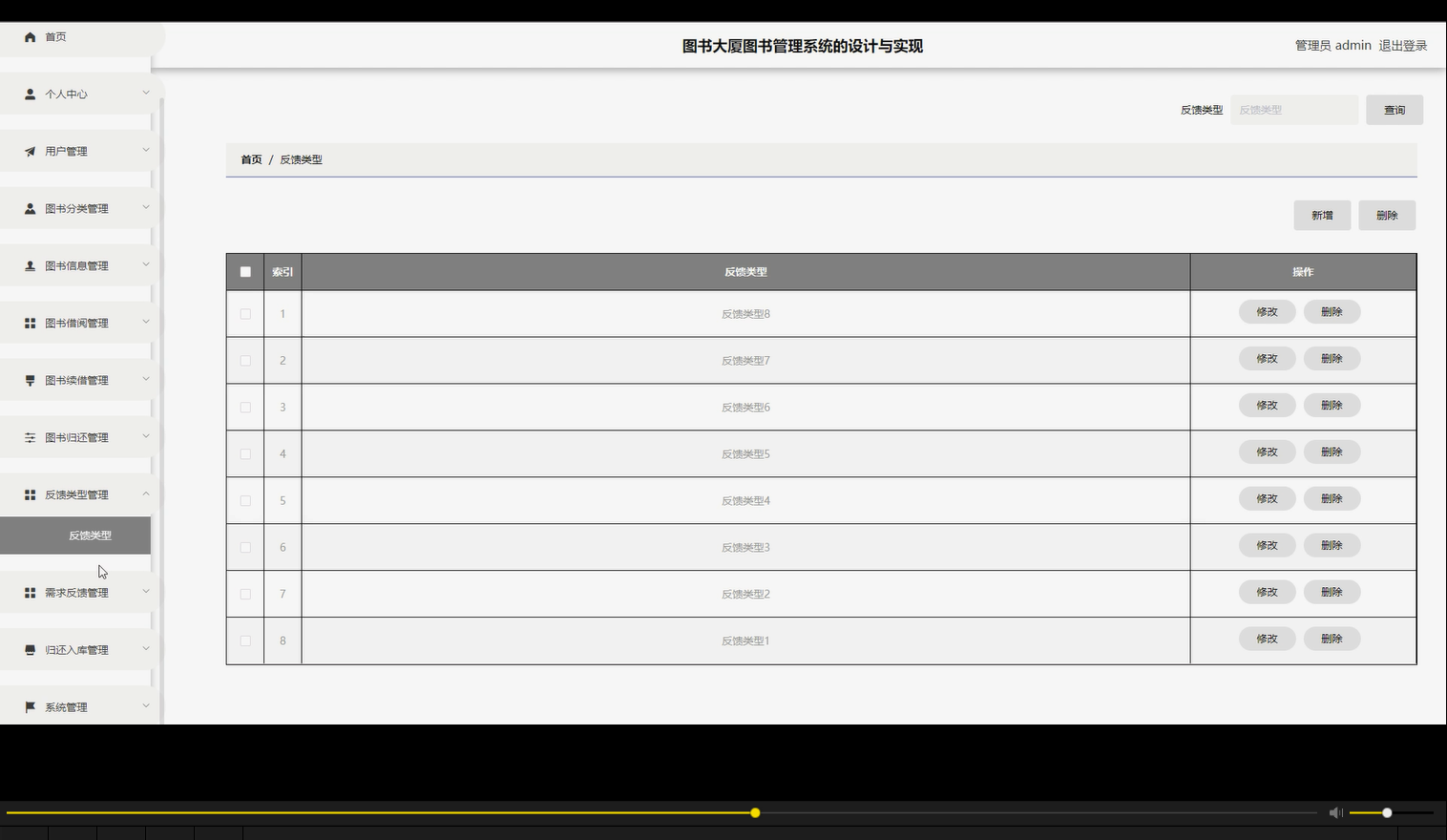Click 退出登录 to log out
Screen dimensions: 1447x840
click(1403, 46)
